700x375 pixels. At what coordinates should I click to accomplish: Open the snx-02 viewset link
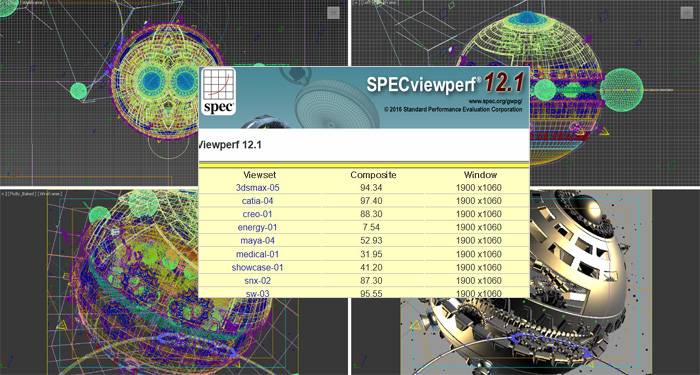(x=257, y=281)
